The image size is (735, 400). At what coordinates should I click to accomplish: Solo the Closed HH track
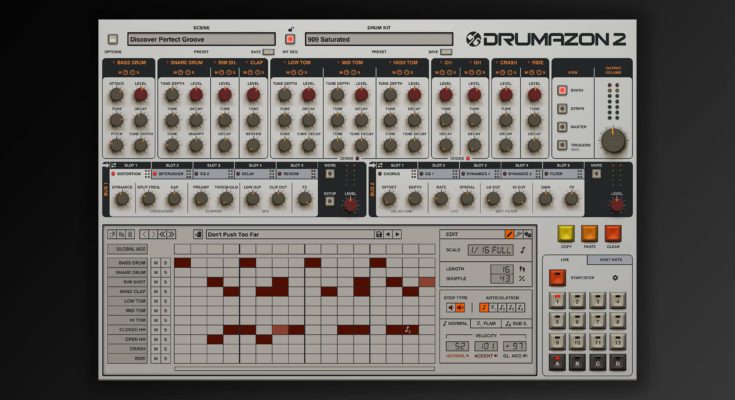[x=164, y=329]
